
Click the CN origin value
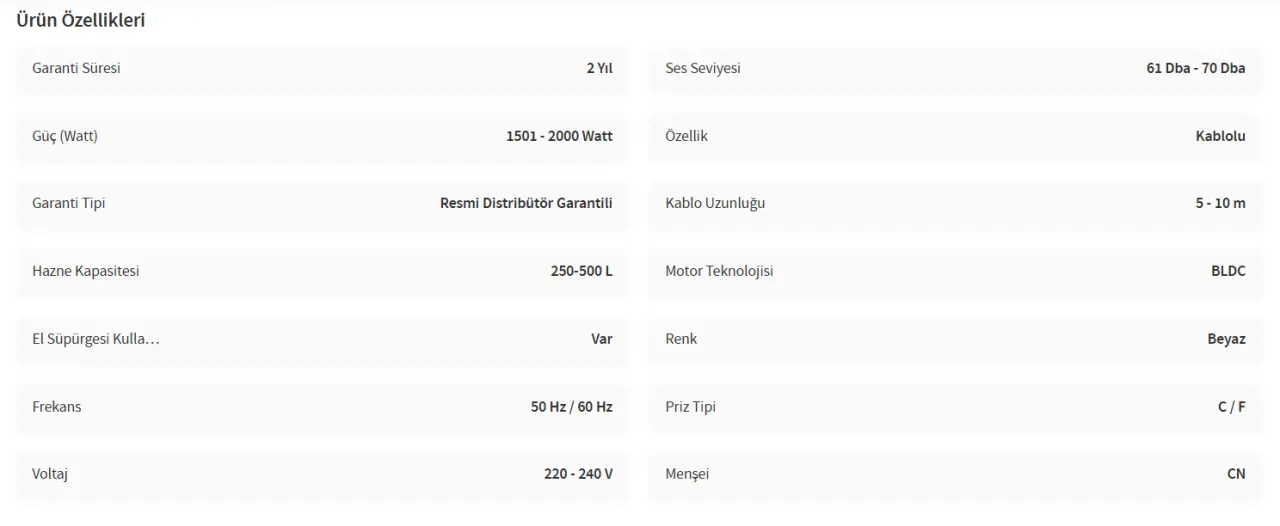[1236, 474]
